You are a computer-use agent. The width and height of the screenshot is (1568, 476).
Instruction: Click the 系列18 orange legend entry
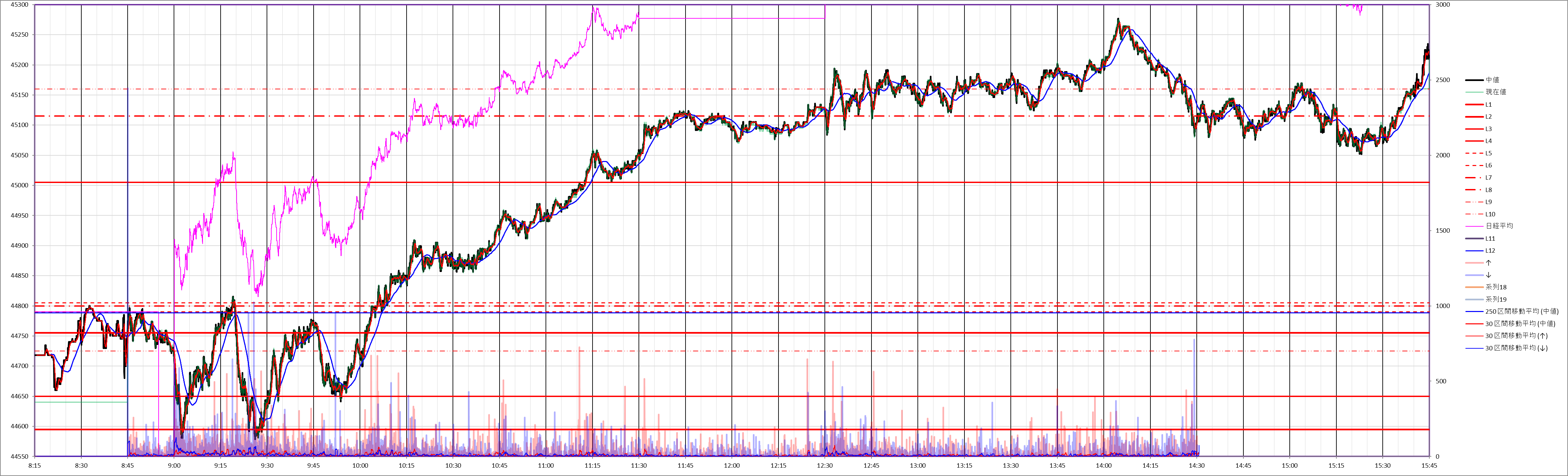point(1496,287)
